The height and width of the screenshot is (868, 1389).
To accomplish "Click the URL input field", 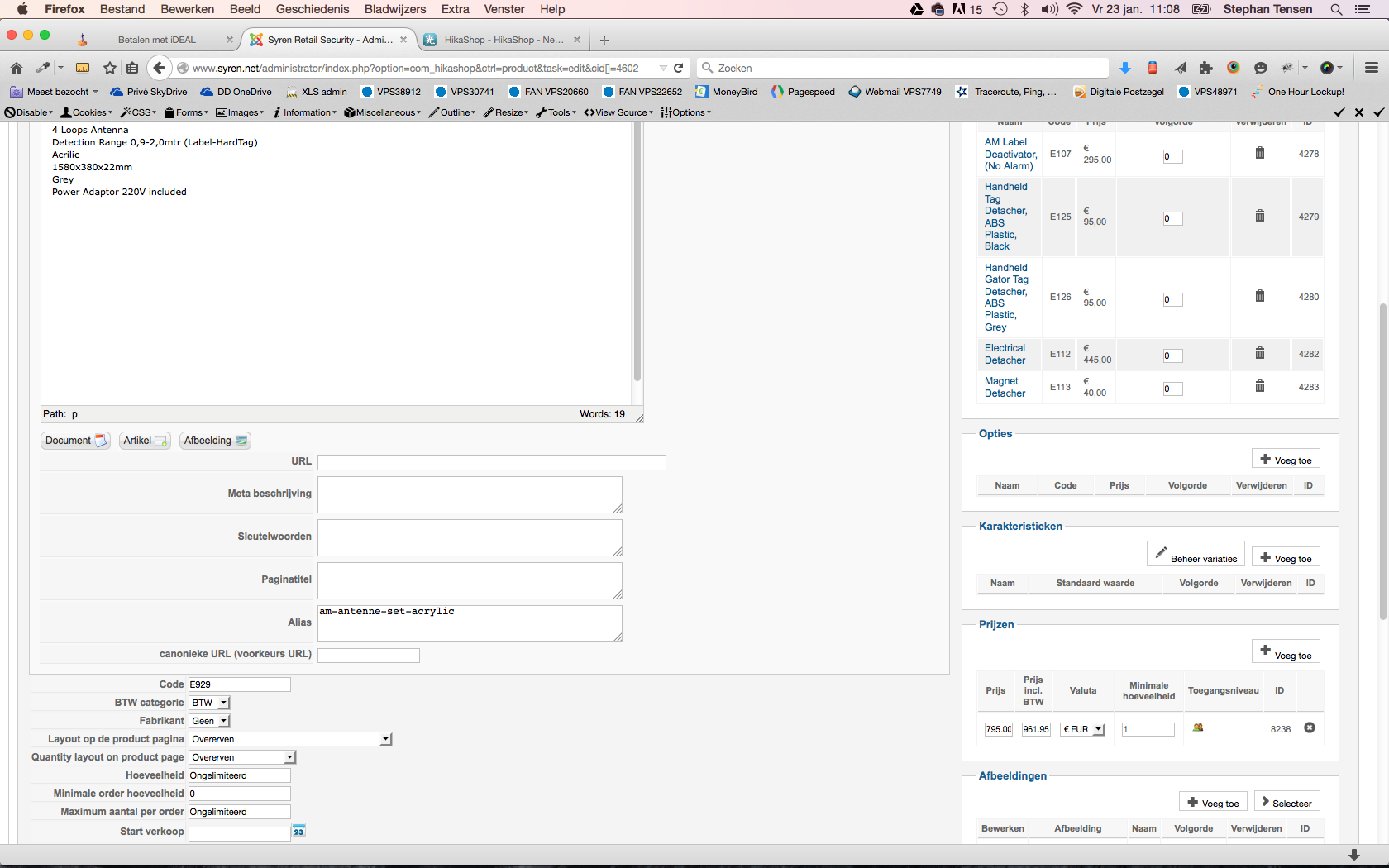I will point(492,463).
